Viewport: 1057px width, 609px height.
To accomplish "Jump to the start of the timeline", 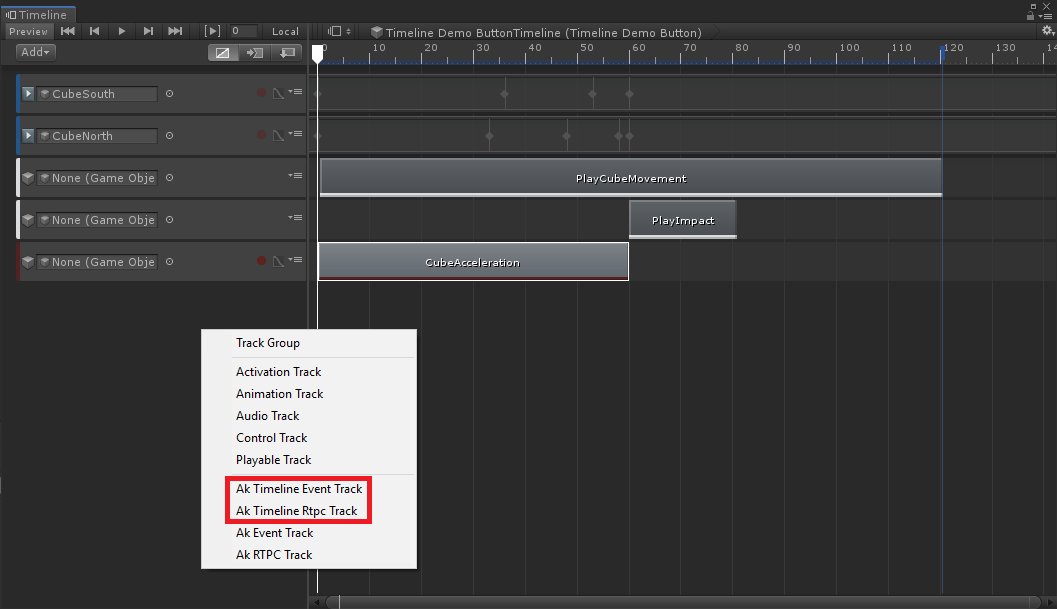I will 68,32.
